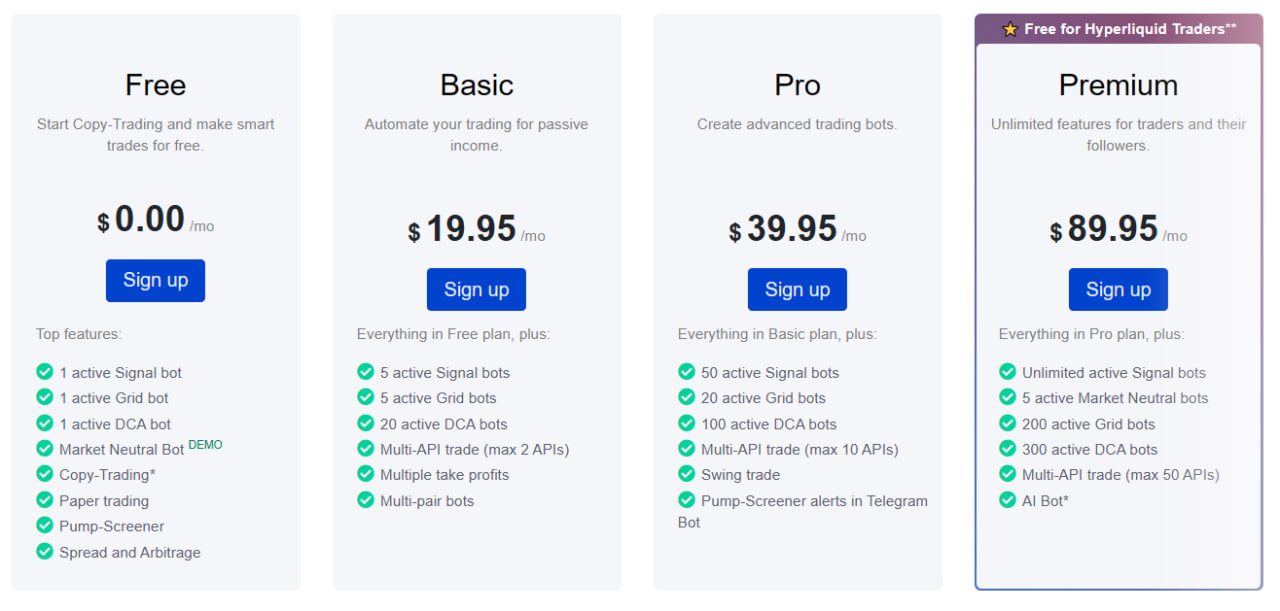Click the check icon beside Multiple take profits
1280x611 pixels.
point(366,474)
